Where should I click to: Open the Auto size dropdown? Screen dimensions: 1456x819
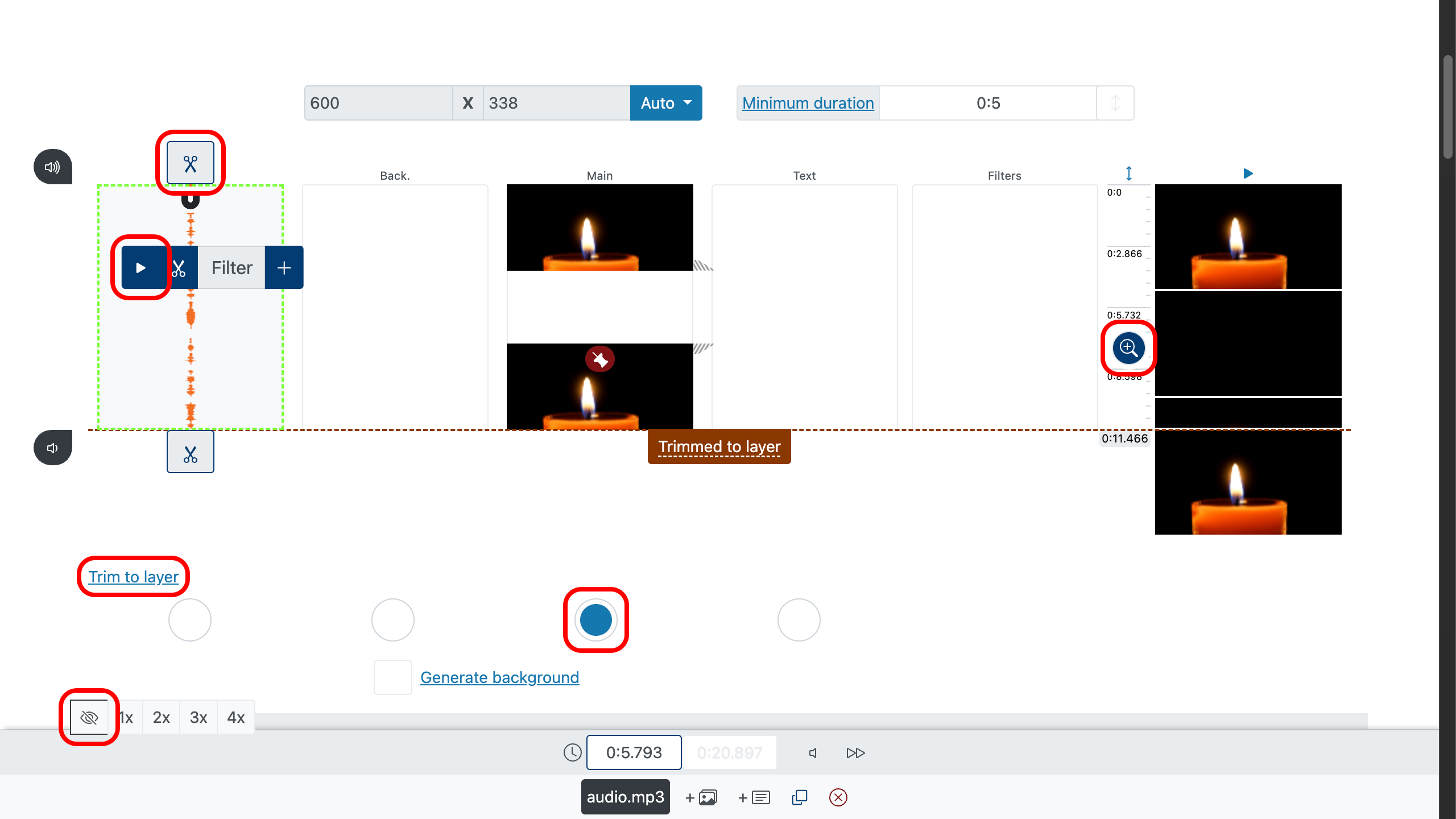665,103
